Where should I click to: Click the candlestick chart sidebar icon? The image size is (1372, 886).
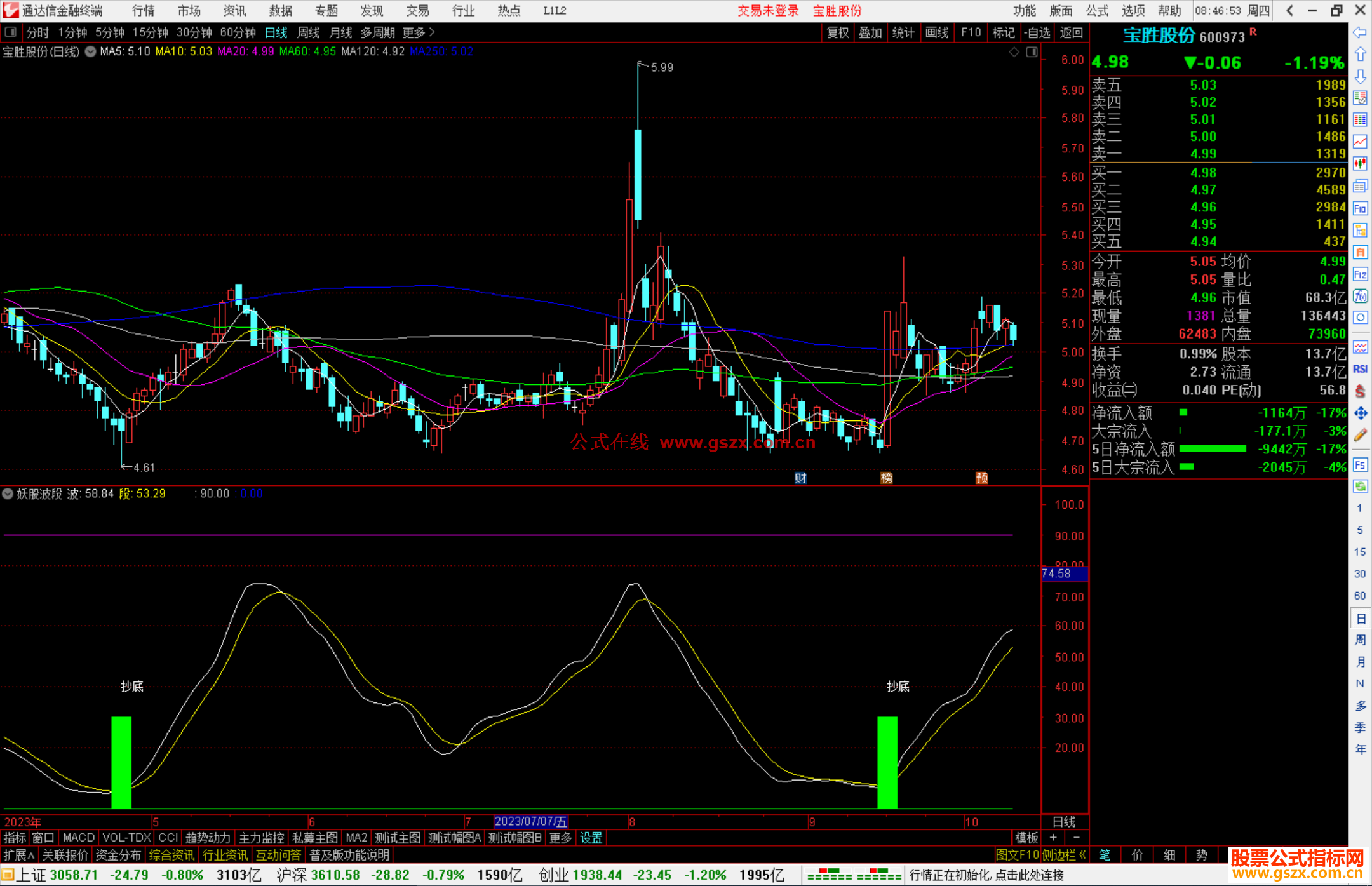tap(1360, 164)
